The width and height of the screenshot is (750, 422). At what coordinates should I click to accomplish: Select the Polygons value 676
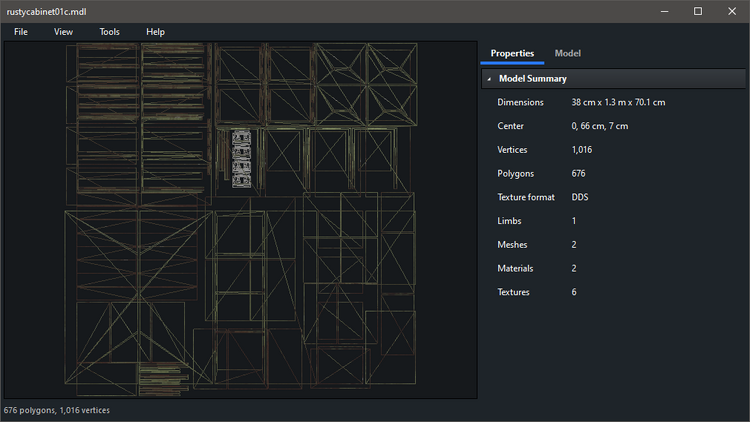coord(578,174)
